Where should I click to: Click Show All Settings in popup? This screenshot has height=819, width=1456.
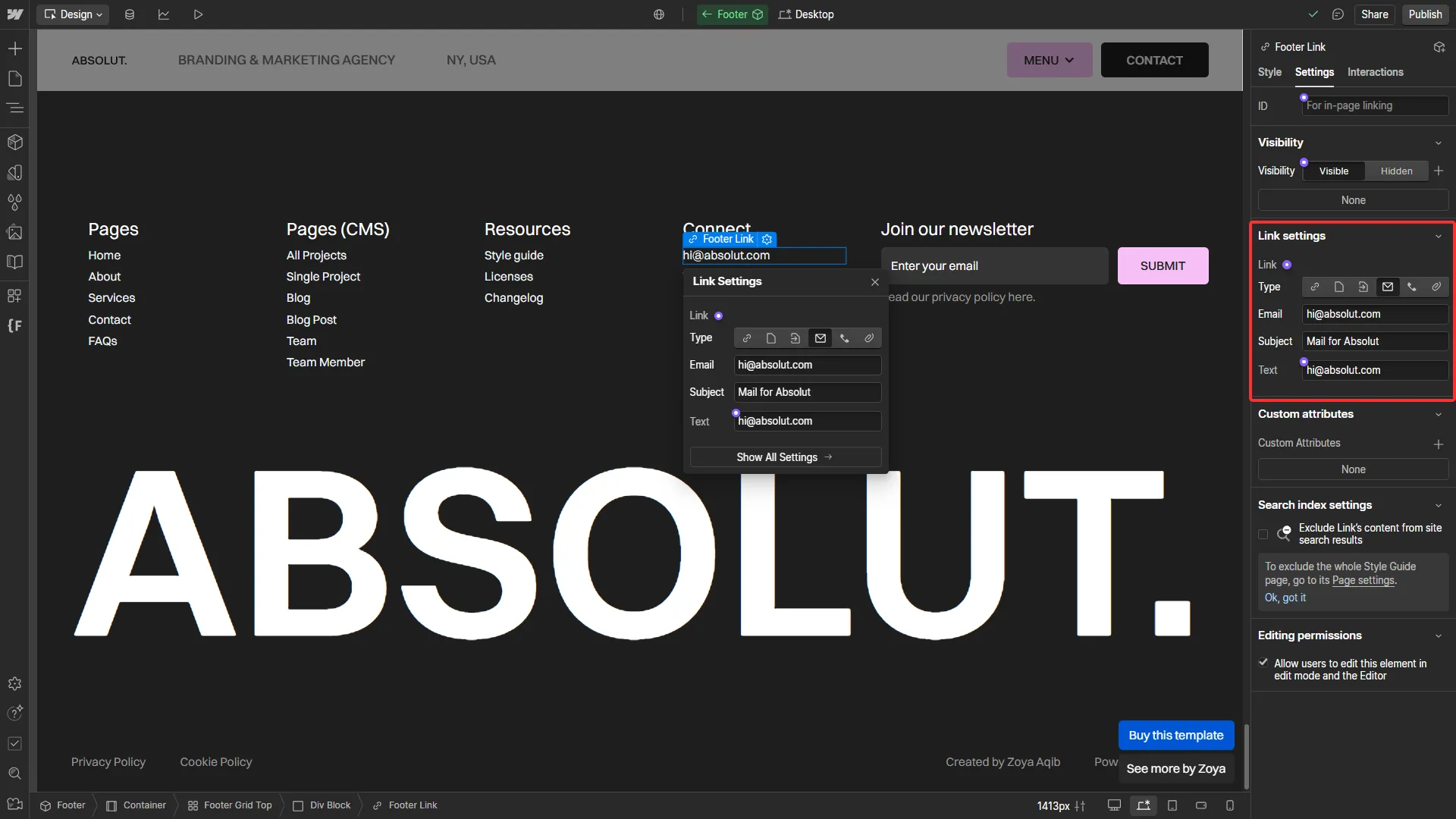(x=785, y=457)
